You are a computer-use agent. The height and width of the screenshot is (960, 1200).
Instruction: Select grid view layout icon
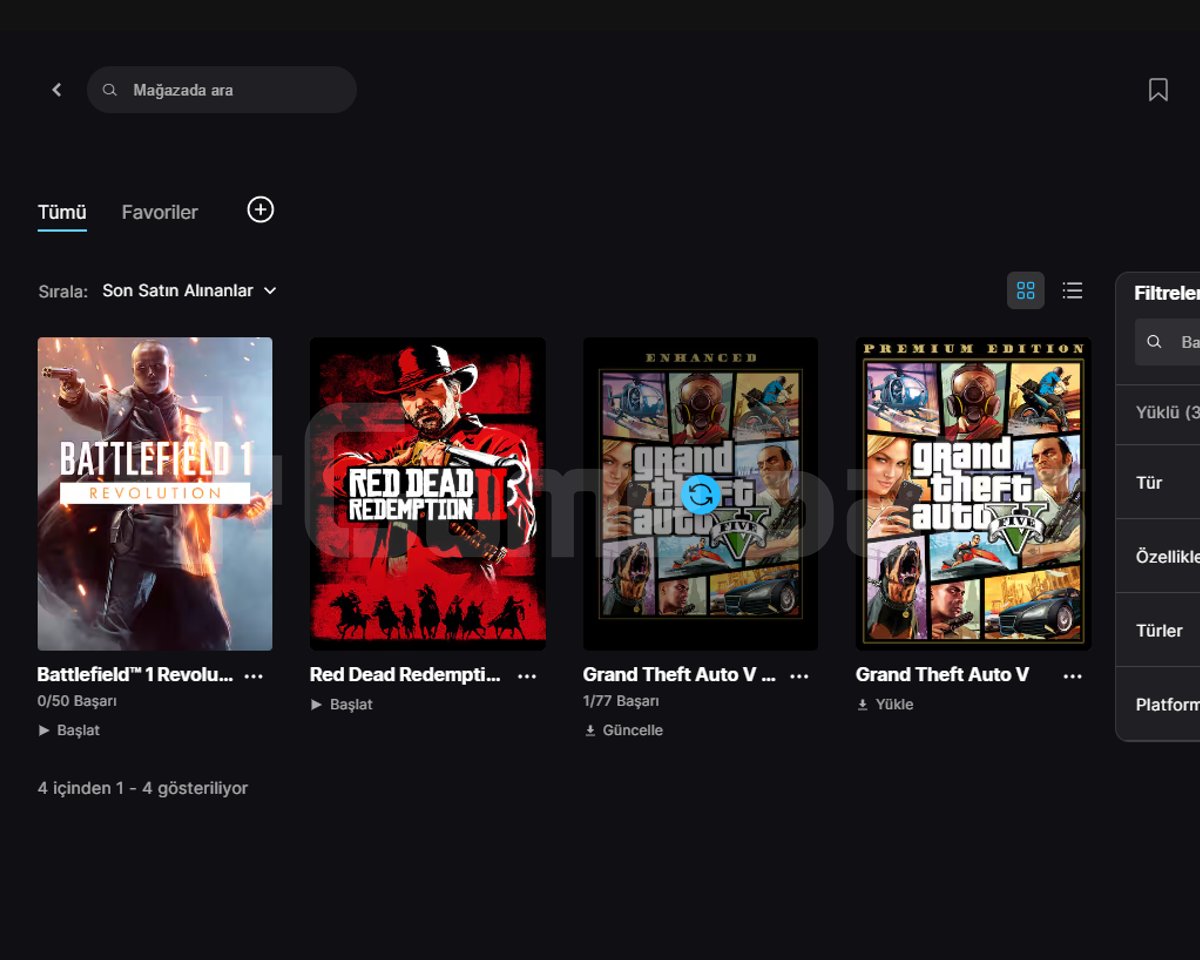tap(1025, 291)
